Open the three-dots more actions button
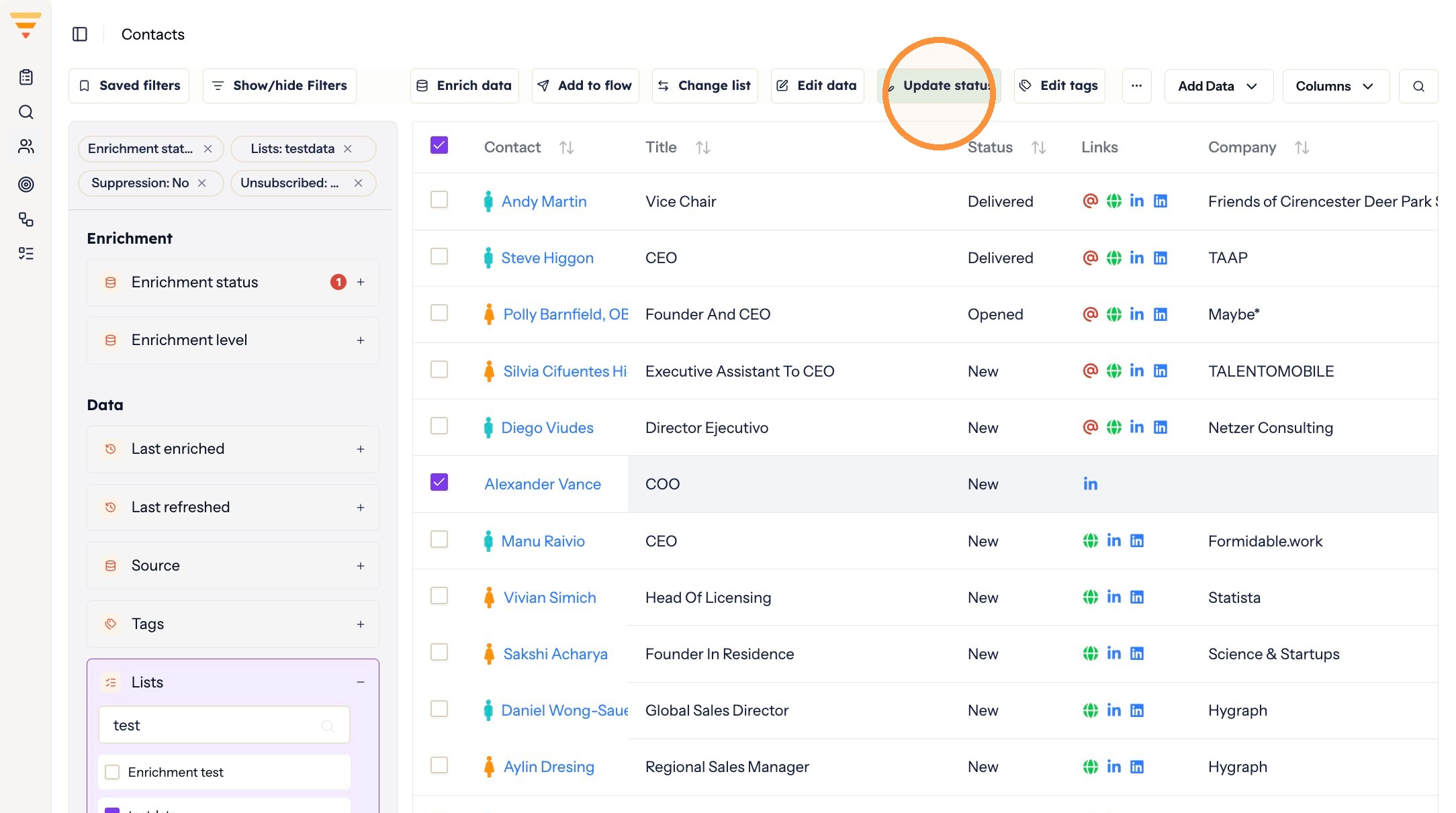The image size is (1456, 813). pyautogui.click(x=1136, y=86)
